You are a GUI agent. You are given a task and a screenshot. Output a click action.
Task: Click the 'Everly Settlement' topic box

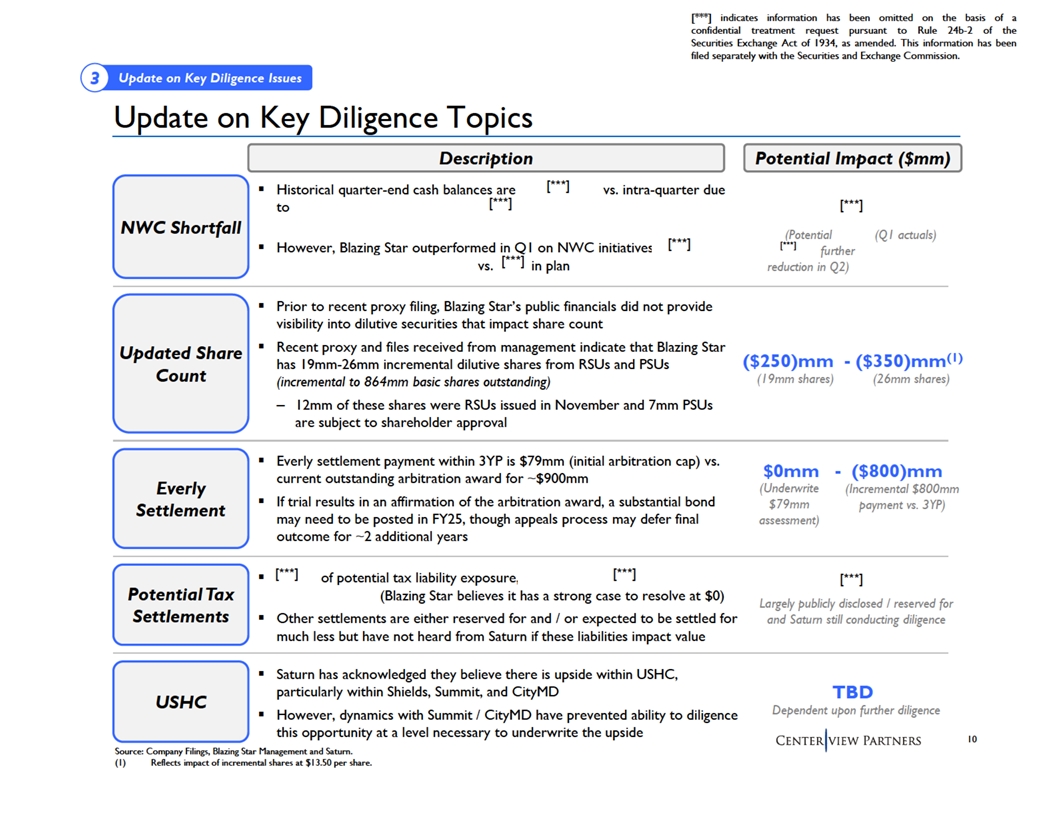(180, 499)
